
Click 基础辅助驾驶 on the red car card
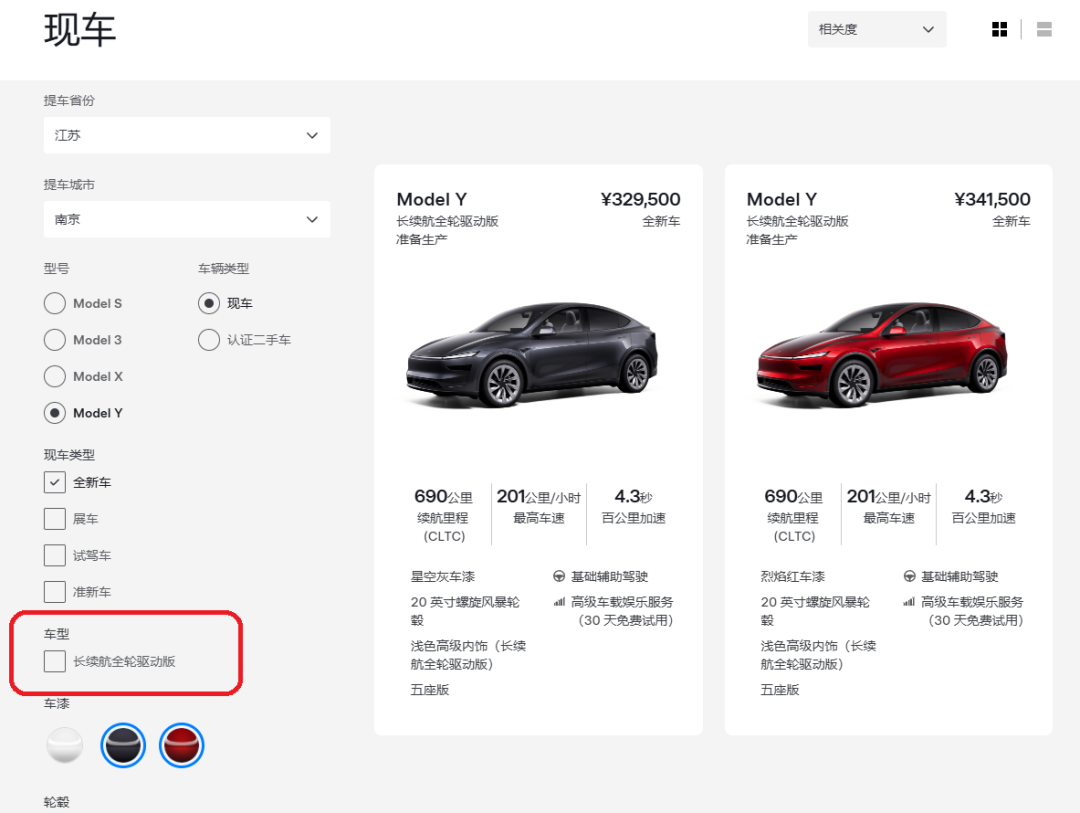(x=959, y=577)
